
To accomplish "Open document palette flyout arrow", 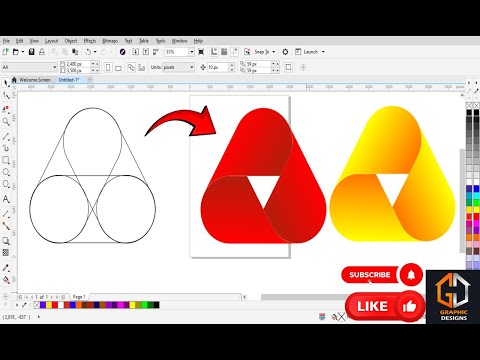I will (17, 305).
